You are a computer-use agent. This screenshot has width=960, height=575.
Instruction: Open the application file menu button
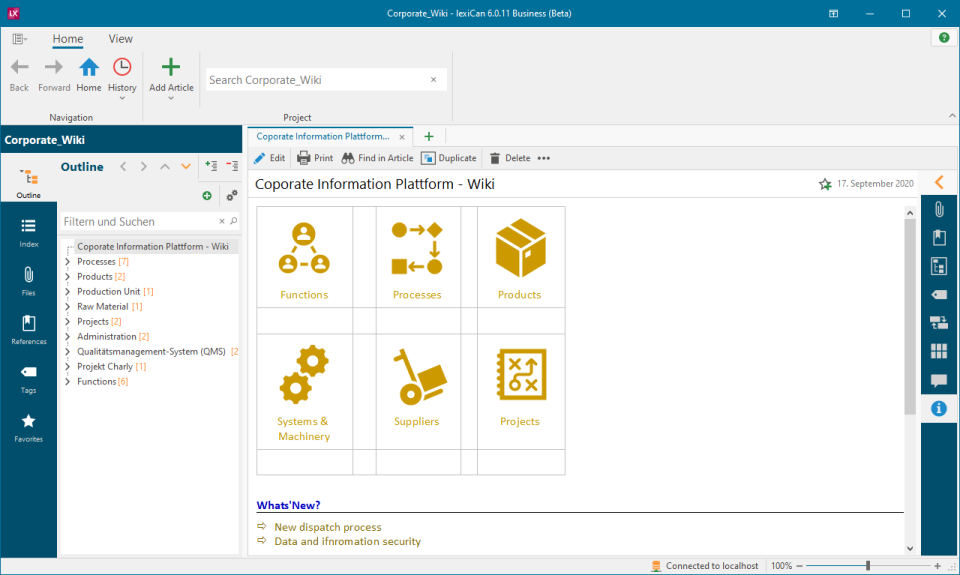coord(19,39)
